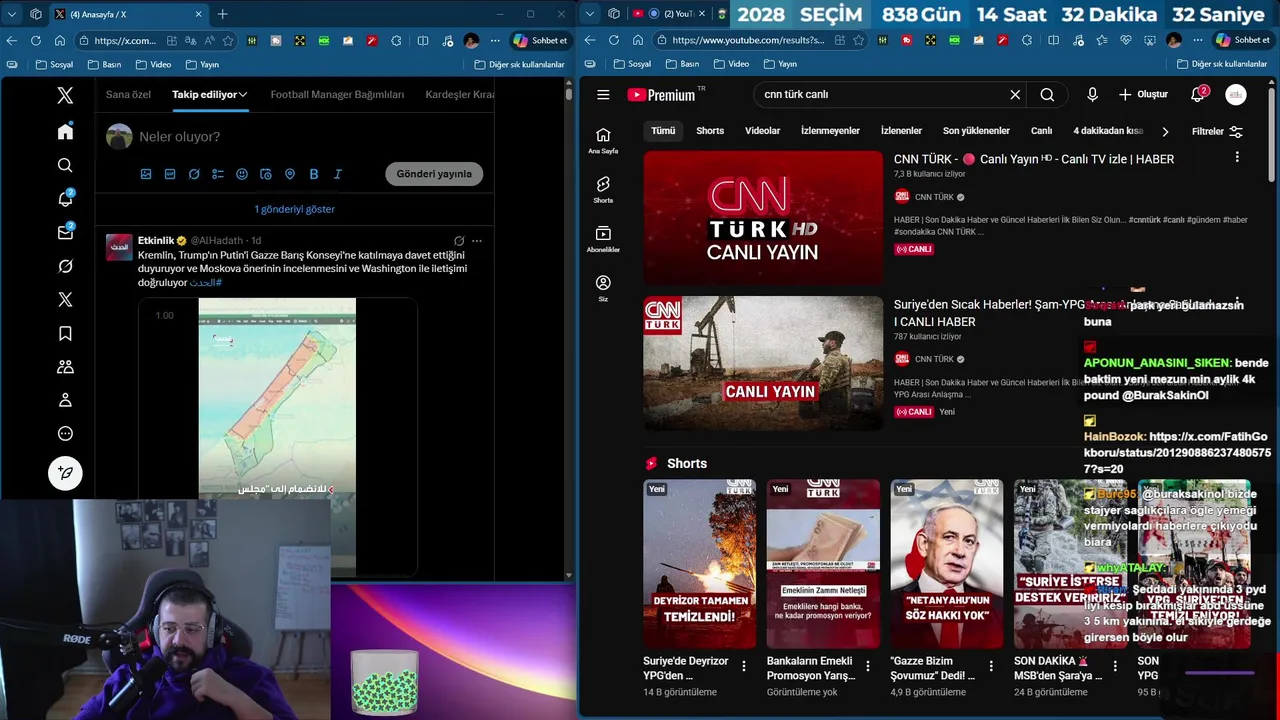Switch to Sana özel tab
The image size is (1280, 720).
(128, 94)
